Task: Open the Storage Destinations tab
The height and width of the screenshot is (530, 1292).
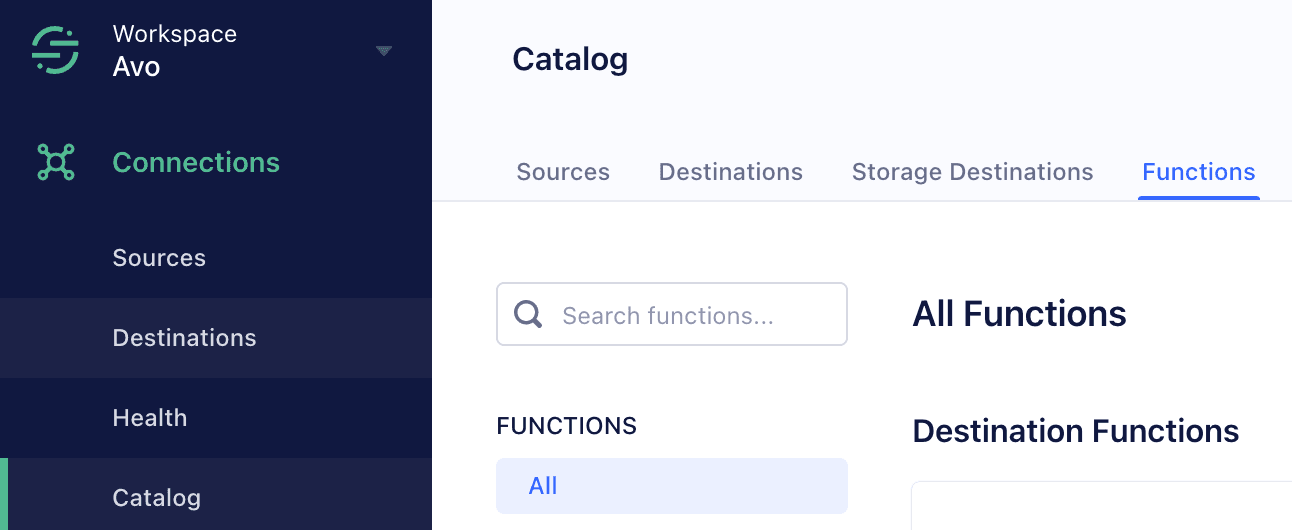Action: (x=972, y=172)
